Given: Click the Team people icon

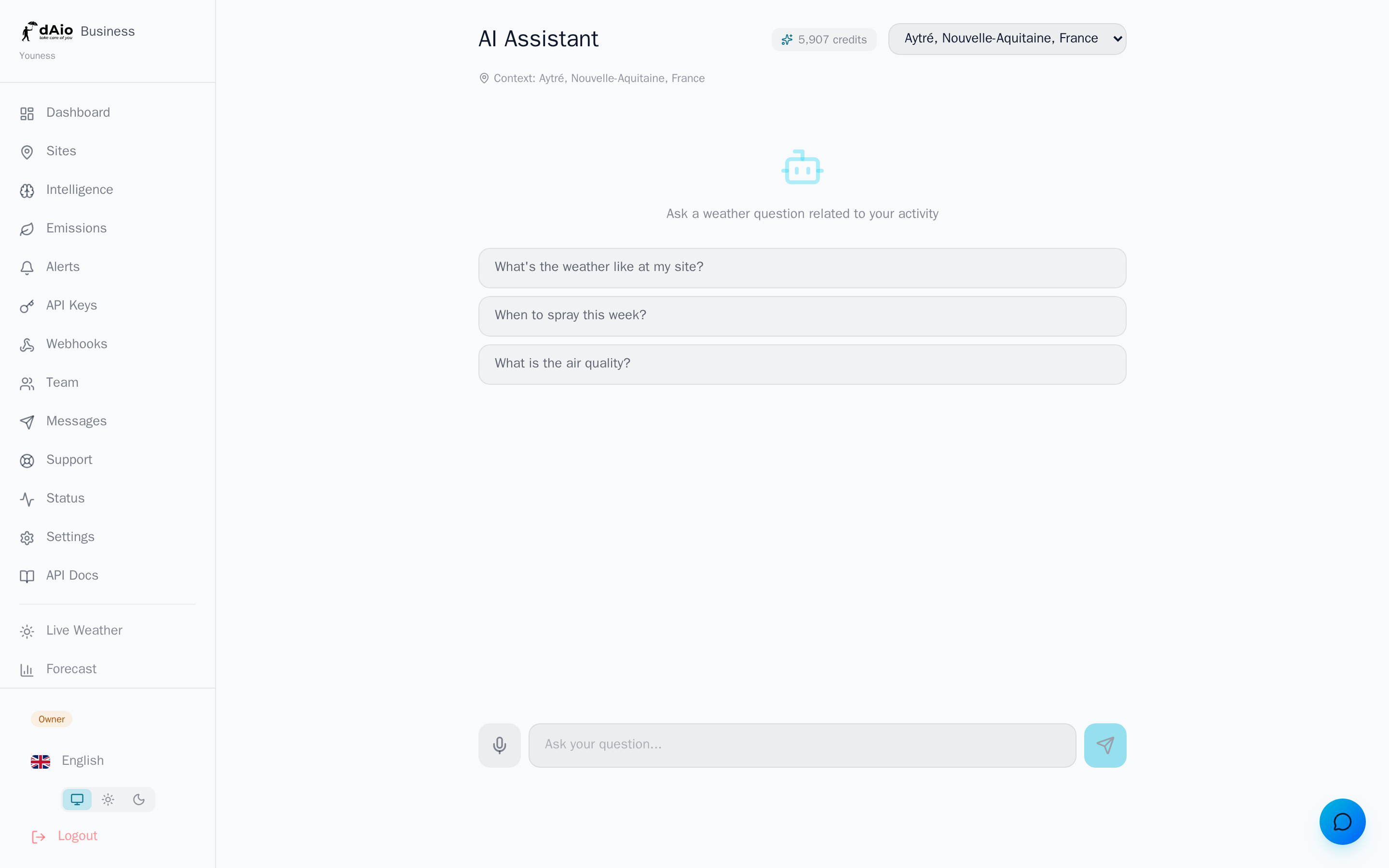Looking at the screenshot, I should 27,383.
